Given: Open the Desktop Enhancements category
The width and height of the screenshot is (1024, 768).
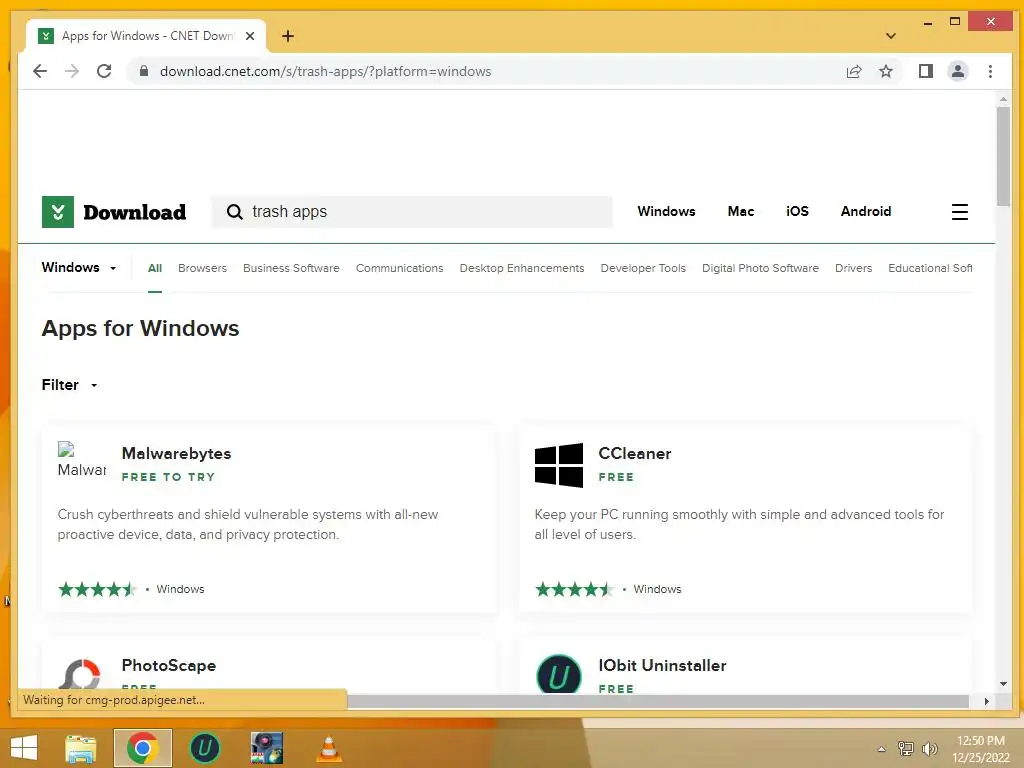Looking at the screenshot, I should pyautogui.click(x=522, y=268).
